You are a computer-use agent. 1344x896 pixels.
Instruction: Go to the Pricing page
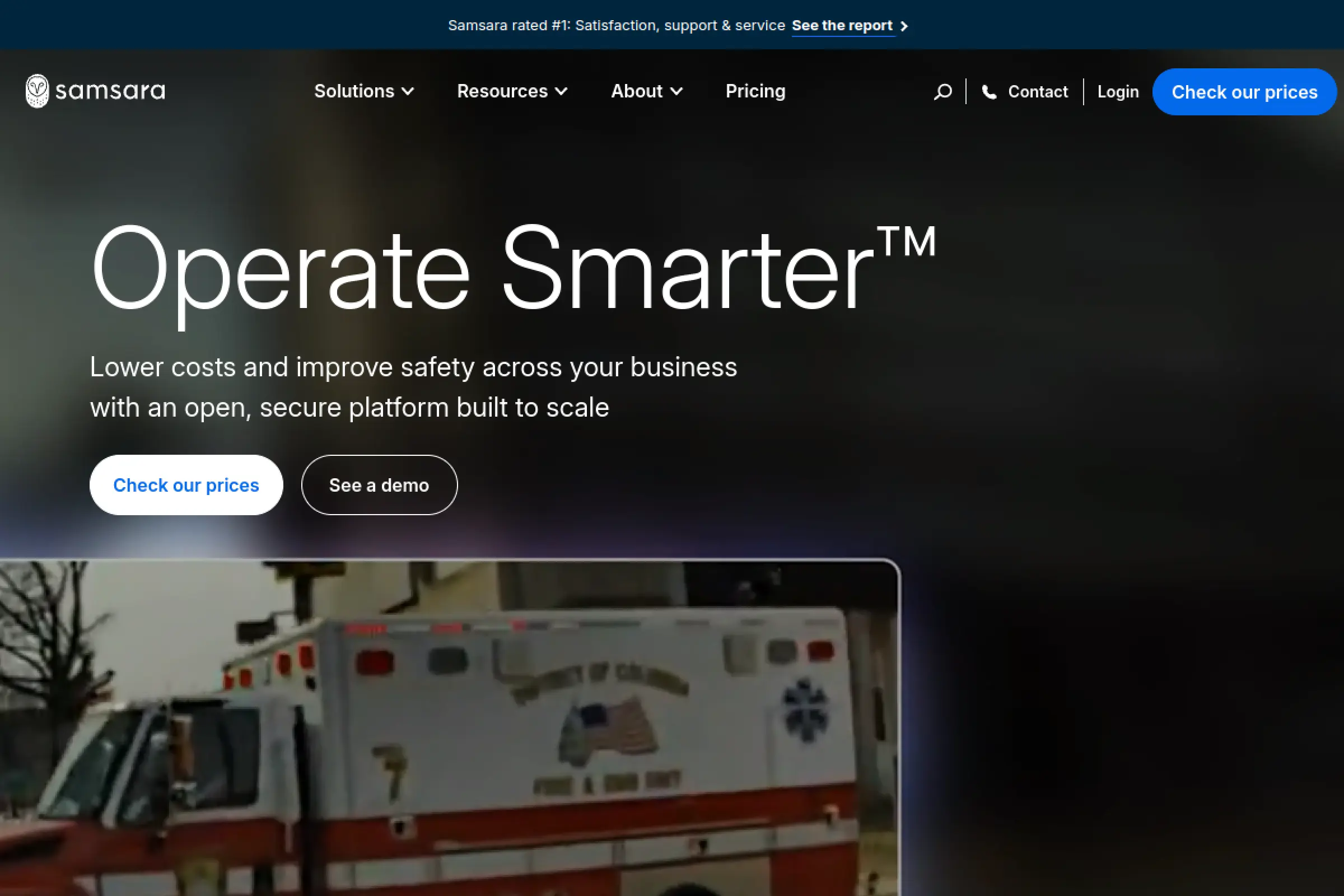[755, 91]
